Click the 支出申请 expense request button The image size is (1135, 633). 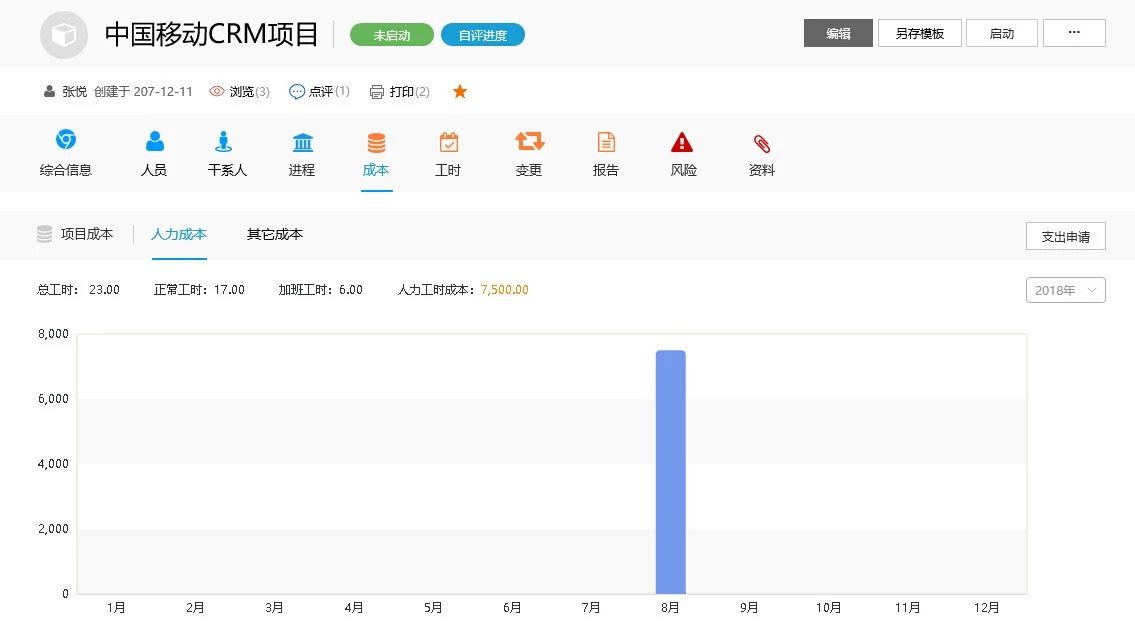(x=1065, y=237)
